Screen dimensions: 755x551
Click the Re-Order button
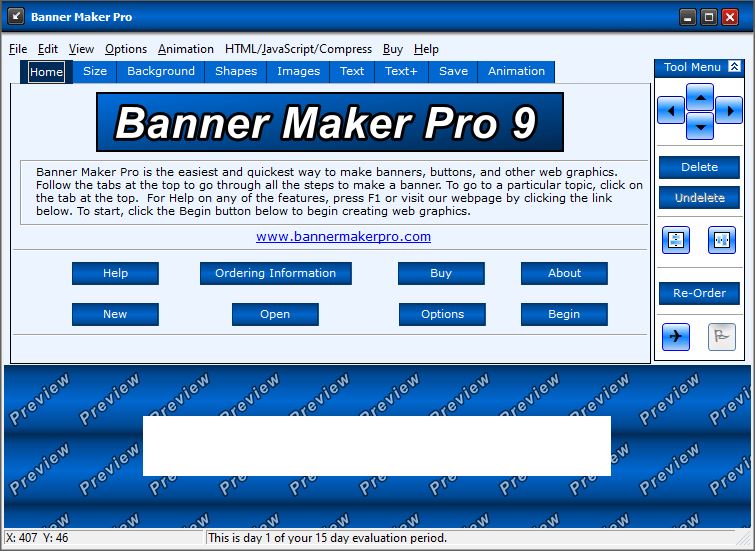coord(699,293)
